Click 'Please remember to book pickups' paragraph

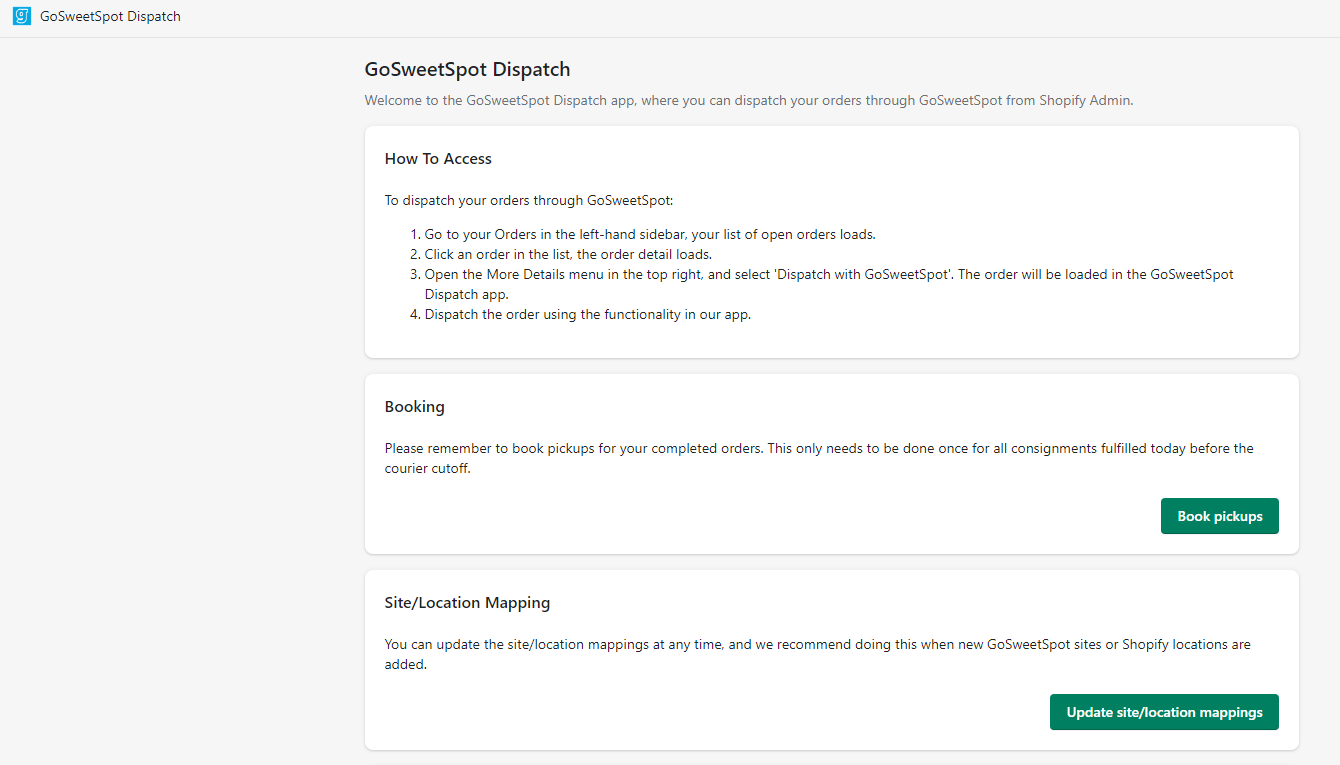tap(819, 458)
